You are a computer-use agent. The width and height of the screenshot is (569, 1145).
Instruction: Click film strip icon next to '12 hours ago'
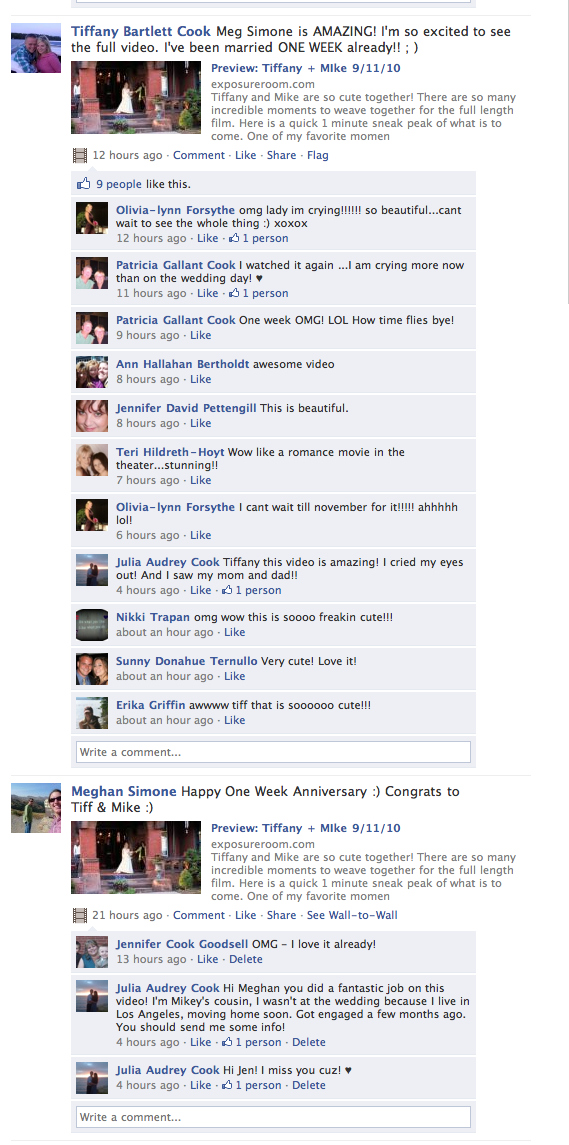click(80, 155)
